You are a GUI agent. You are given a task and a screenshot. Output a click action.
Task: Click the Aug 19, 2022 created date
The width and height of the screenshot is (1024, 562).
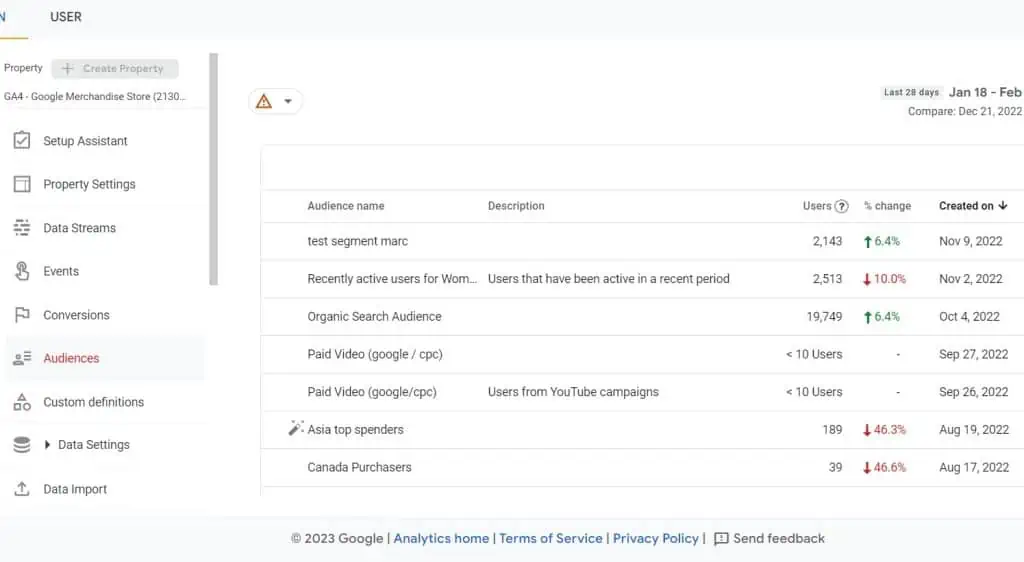974,429
